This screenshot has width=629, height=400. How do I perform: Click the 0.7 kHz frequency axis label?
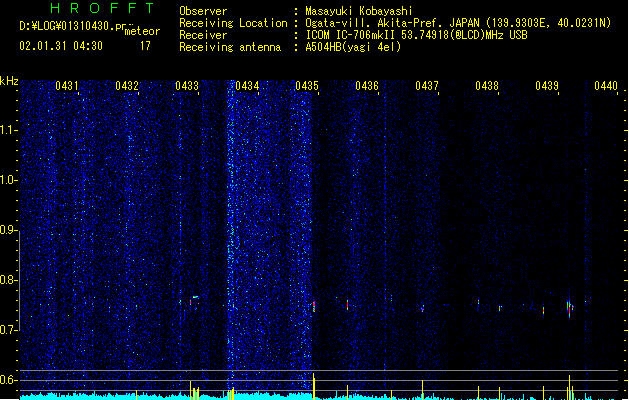[8, 330]
